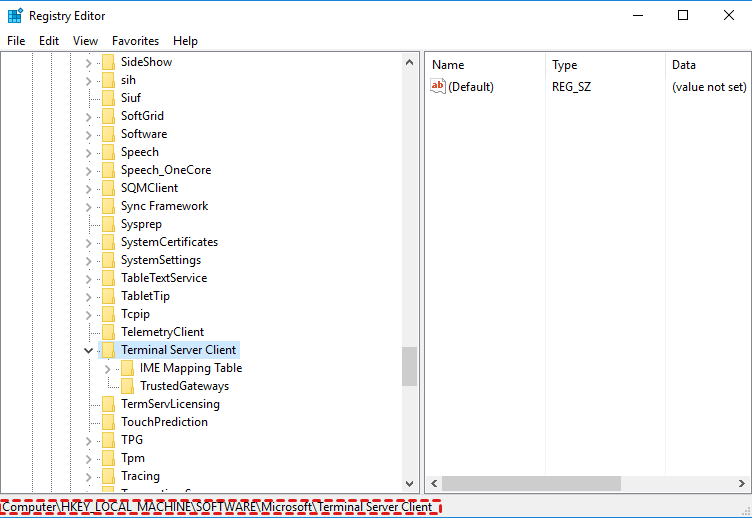Select the Tracing key label
The image size is (752, 518).
140,476
